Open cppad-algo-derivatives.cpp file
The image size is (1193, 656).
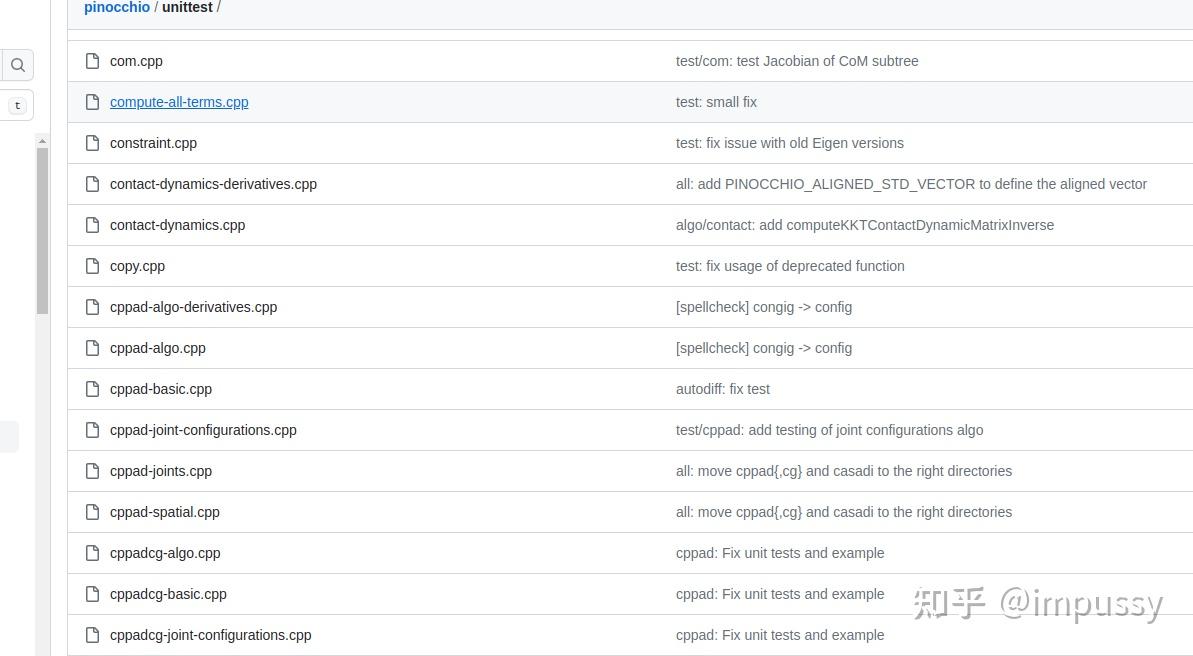(x=193, y=307)
